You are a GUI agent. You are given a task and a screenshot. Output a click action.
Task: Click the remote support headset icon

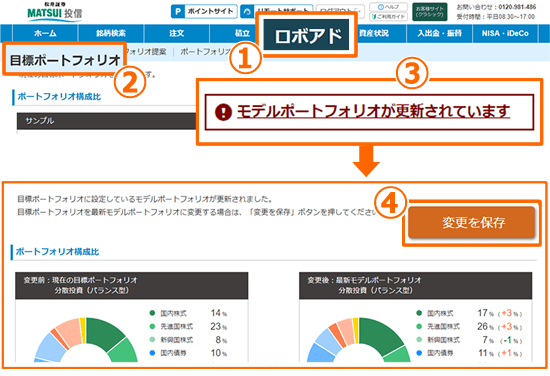pyautogui.click(x=247, y=12)
